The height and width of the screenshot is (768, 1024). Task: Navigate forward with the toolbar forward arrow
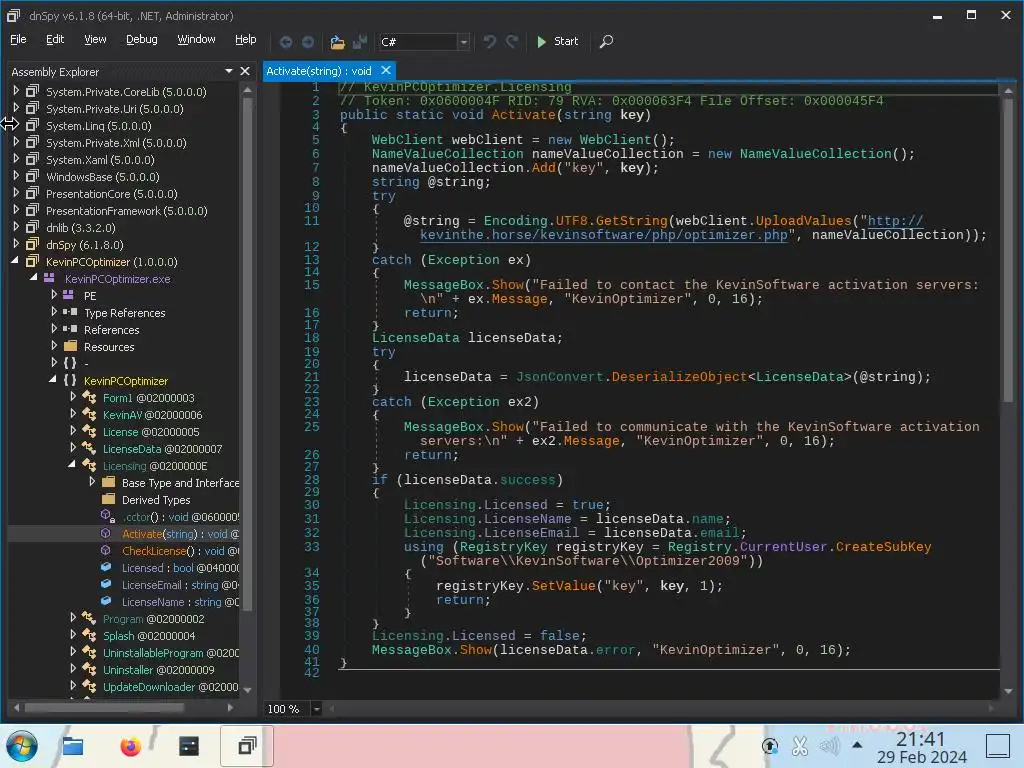[x=308, y=42]
